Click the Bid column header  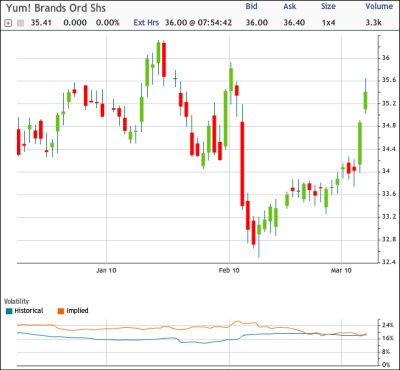(251, 6)
